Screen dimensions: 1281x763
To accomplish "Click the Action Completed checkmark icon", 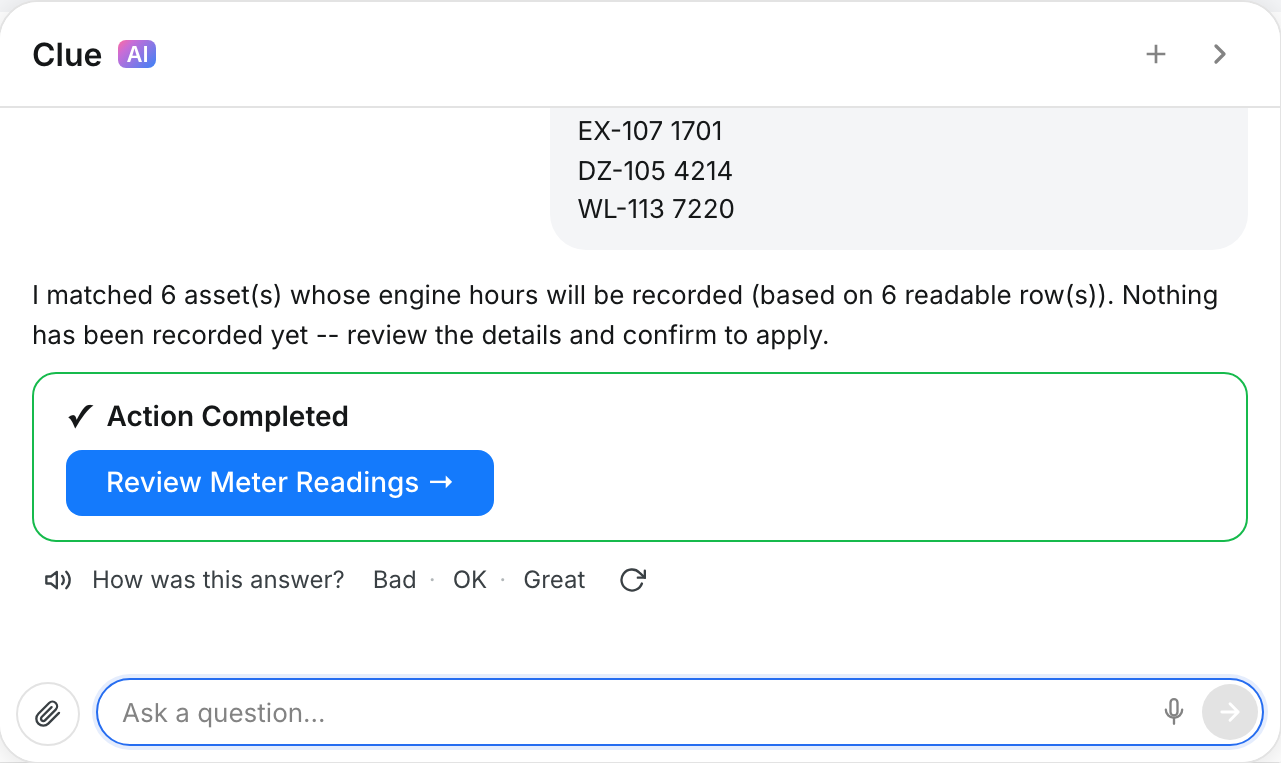I will point(80,417).
